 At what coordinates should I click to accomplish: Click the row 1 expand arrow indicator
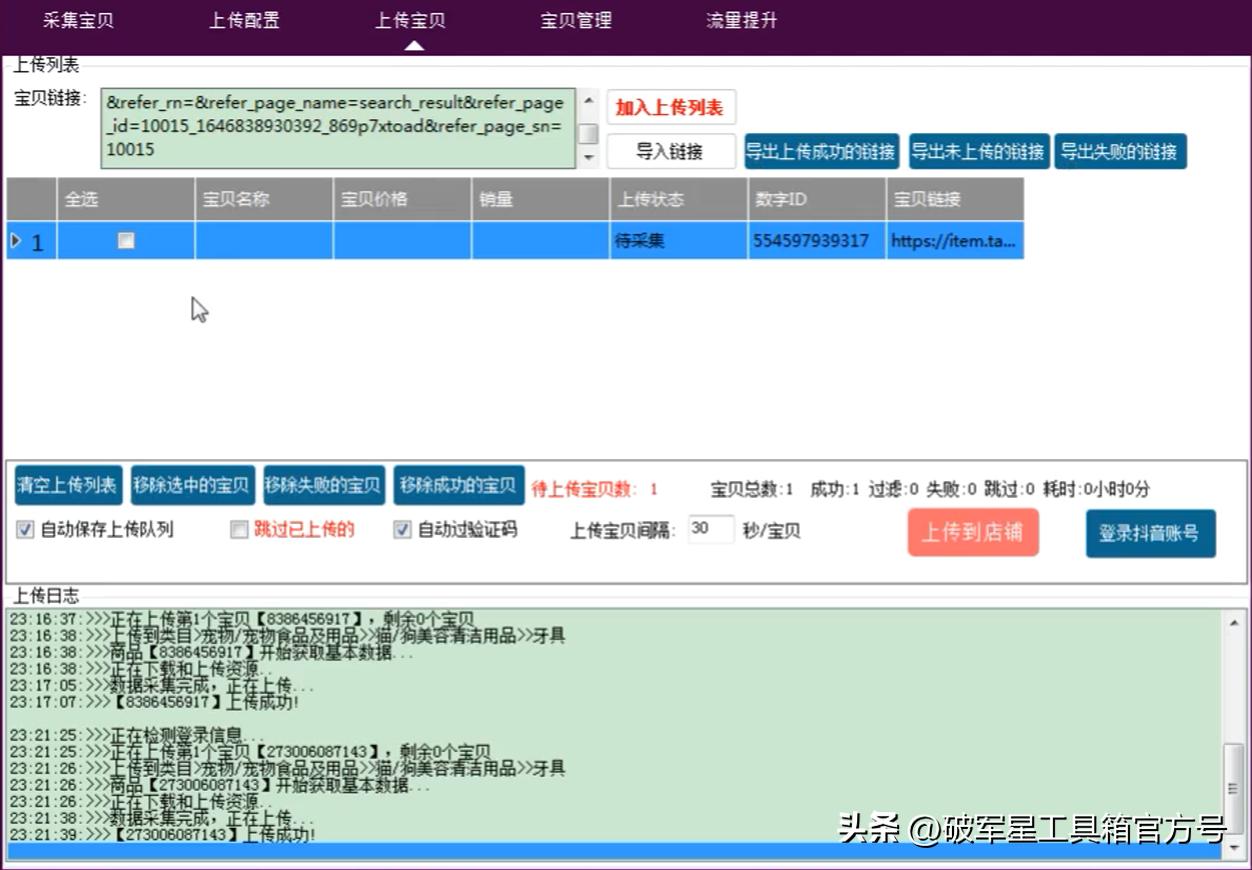pyautogui.click(x=15, y=241)
